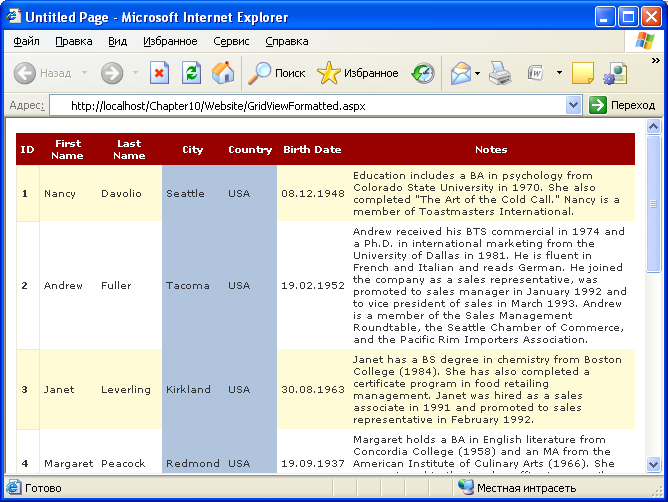Open the Избранное menu in menu bar
Image resolution: width=668 pixels, height=502 pixels.
170,41
